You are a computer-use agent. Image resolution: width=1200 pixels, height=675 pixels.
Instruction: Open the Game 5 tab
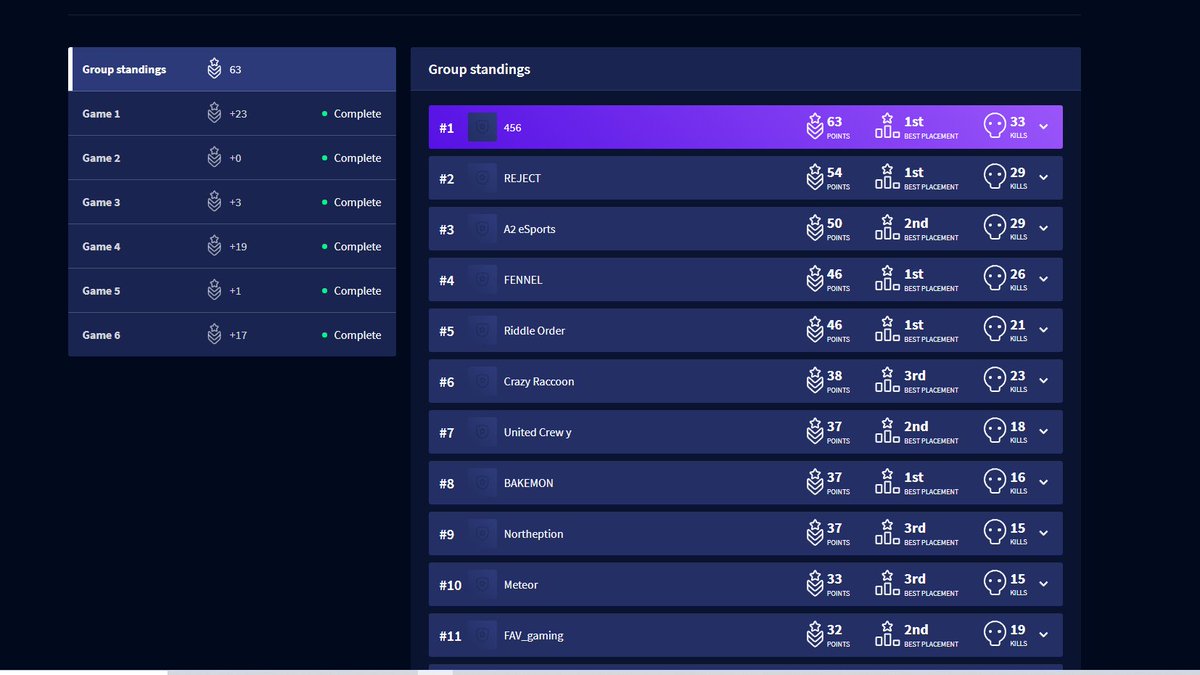pos(232,290)
